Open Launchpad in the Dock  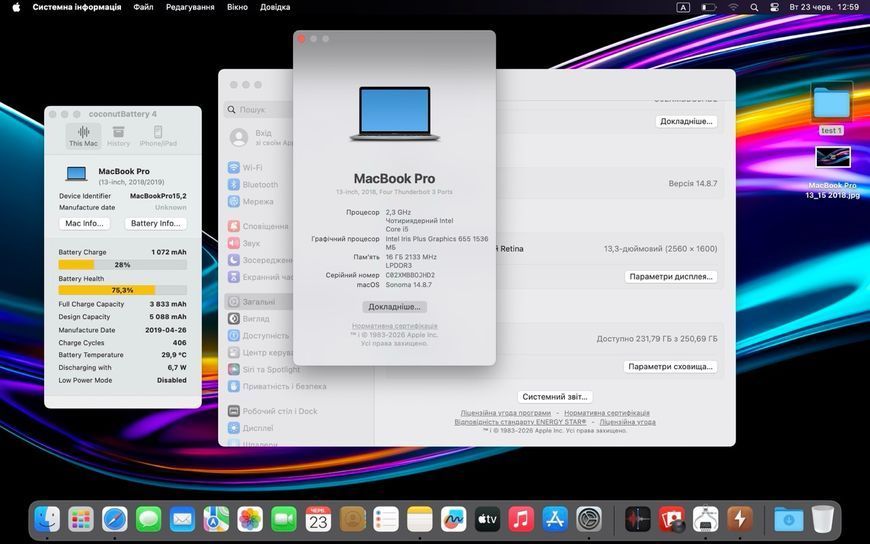point(81,520)
